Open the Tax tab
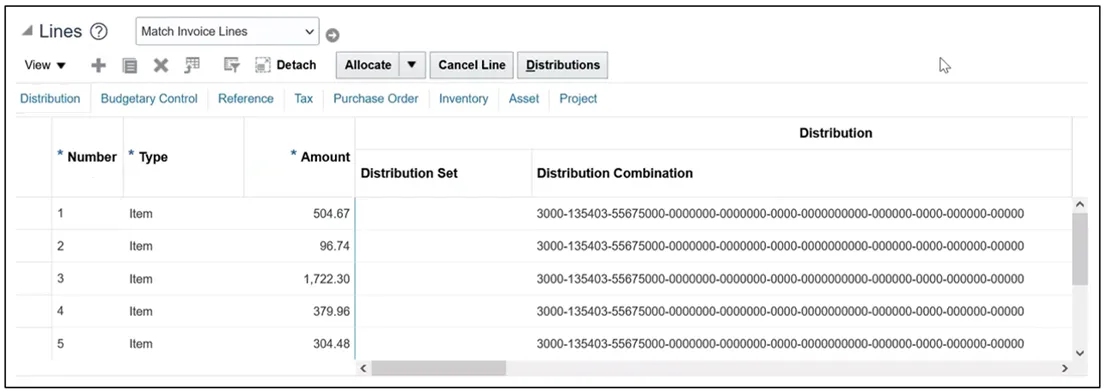Viewport: 1105px width, 391px height. 304,99
